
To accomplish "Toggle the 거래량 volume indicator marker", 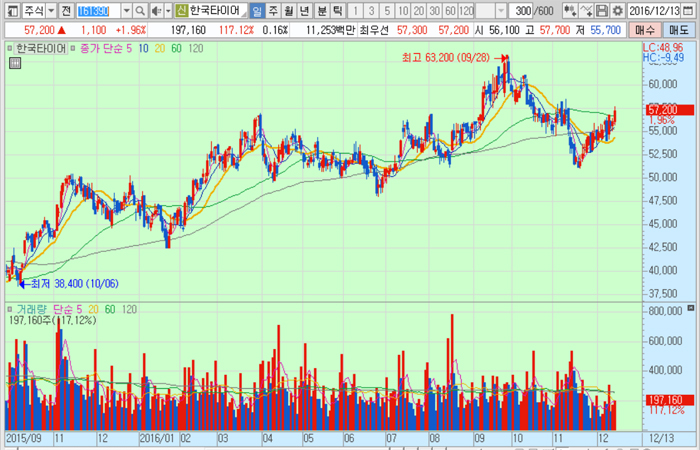I will pos(10,310).
